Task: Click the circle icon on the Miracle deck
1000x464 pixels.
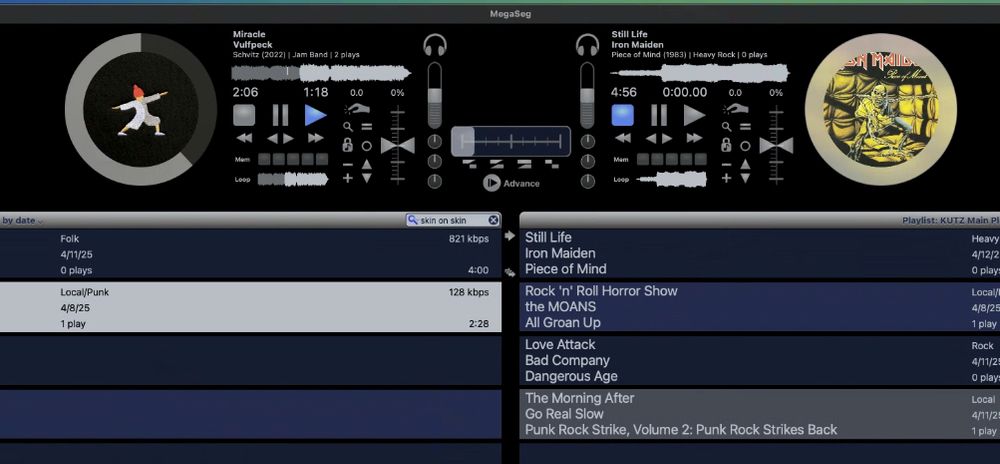Action: click(367, 146)
